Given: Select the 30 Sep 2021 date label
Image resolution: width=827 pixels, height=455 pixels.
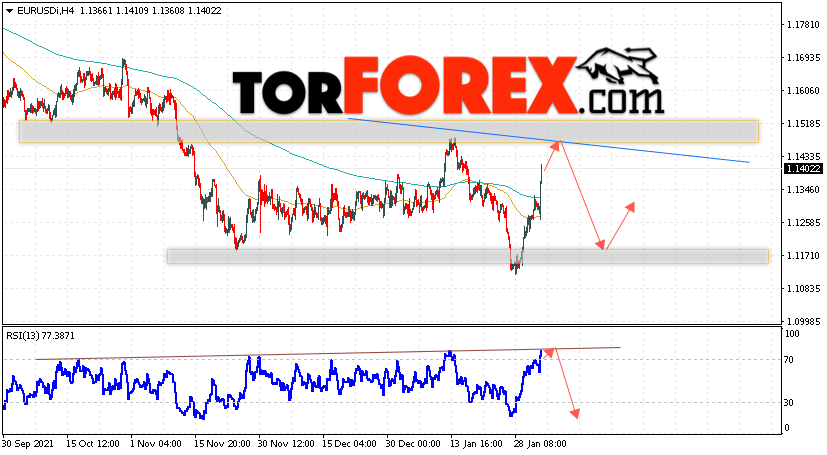Looking at the screenshot, I should [x=28, y=444].
